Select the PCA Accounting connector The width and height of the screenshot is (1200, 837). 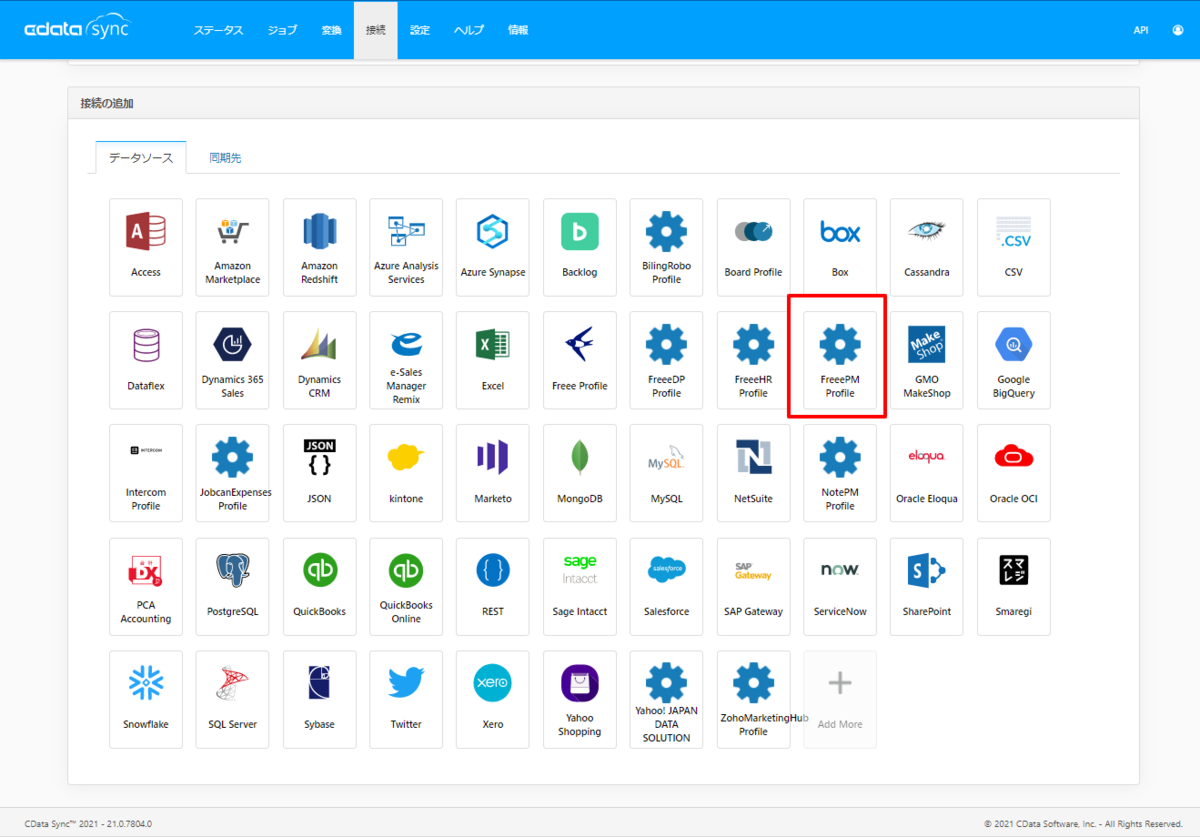(x=146, y=586)
